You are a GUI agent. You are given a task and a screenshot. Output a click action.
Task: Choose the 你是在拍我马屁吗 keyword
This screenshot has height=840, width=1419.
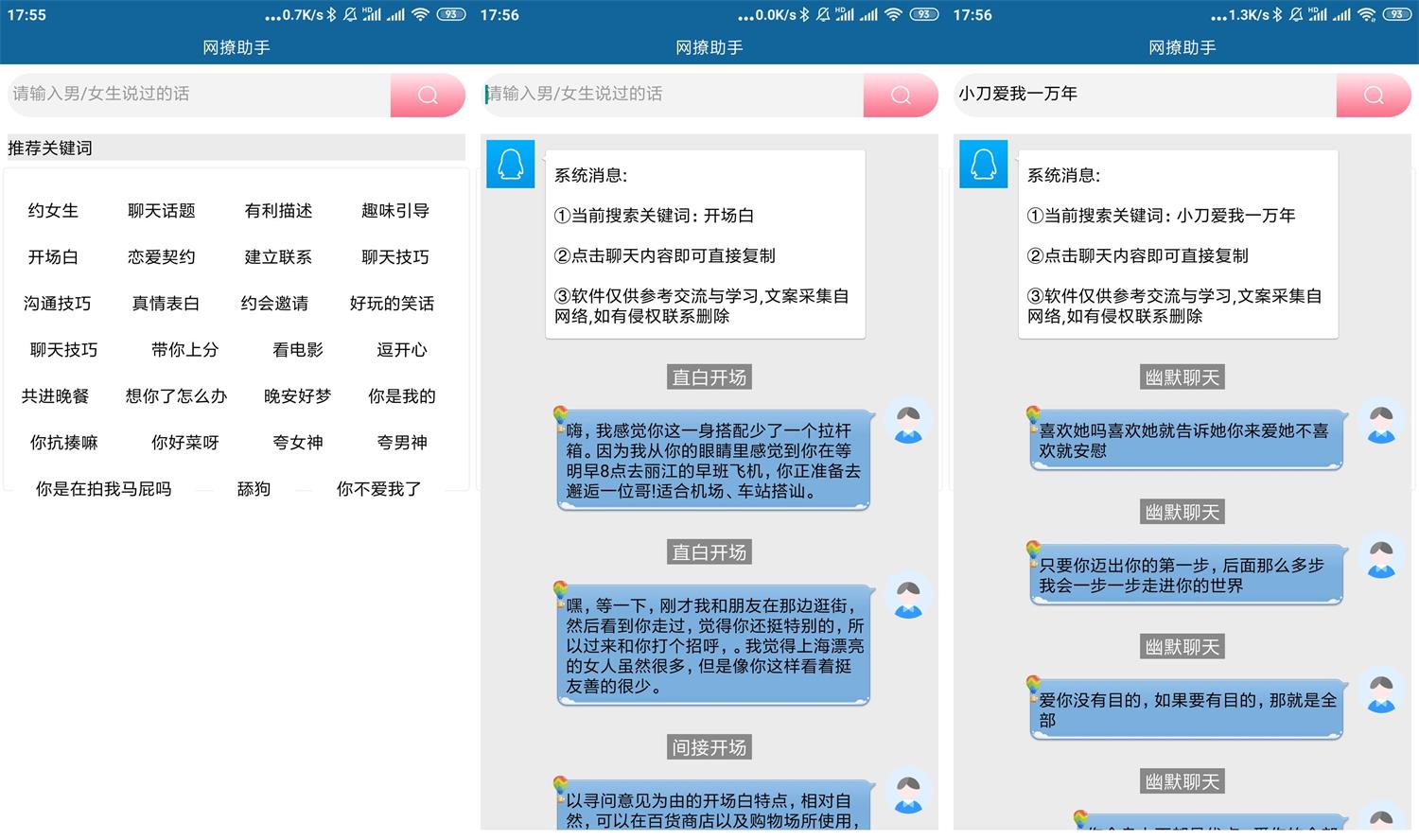tap(103, 489)
